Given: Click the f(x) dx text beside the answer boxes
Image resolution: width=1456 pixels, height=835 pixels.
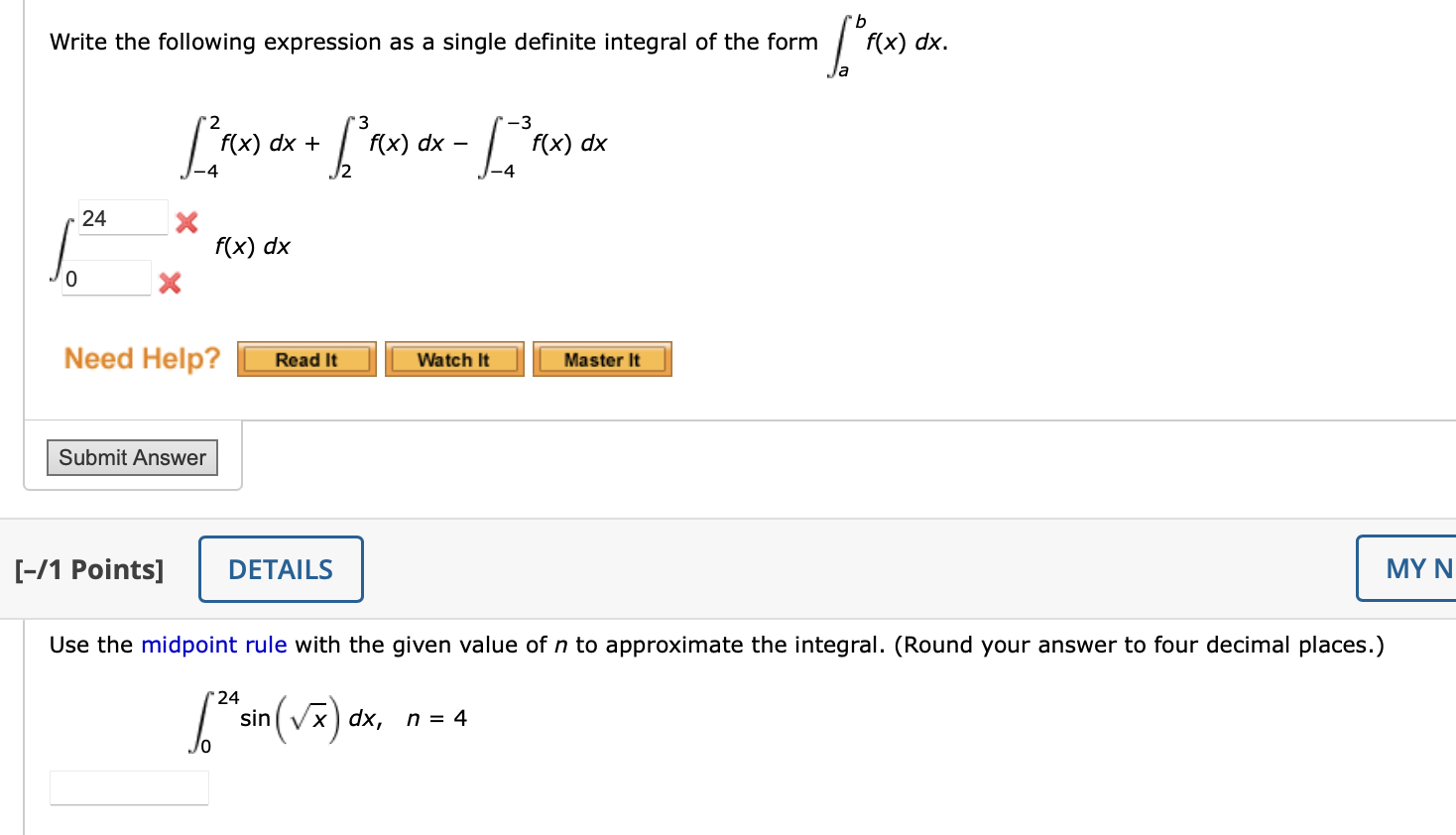Looking at the screenshot, I should tap(251, 246).
